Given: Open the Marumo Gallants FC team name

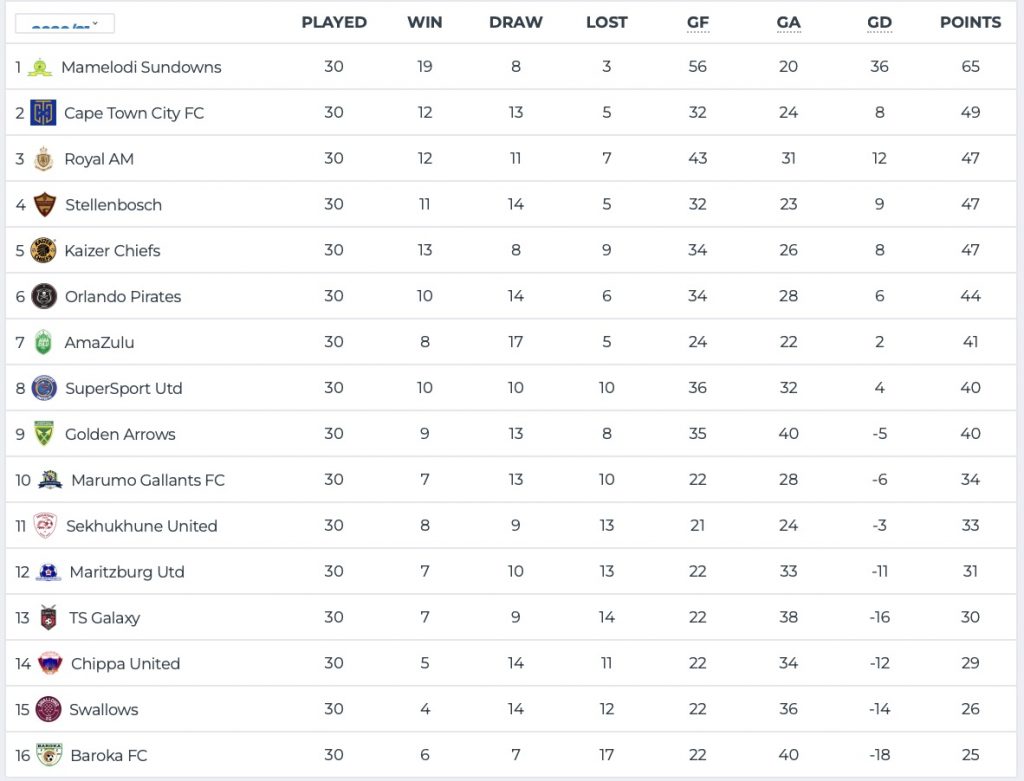Looking at the screenshot, I should [148, 480].
